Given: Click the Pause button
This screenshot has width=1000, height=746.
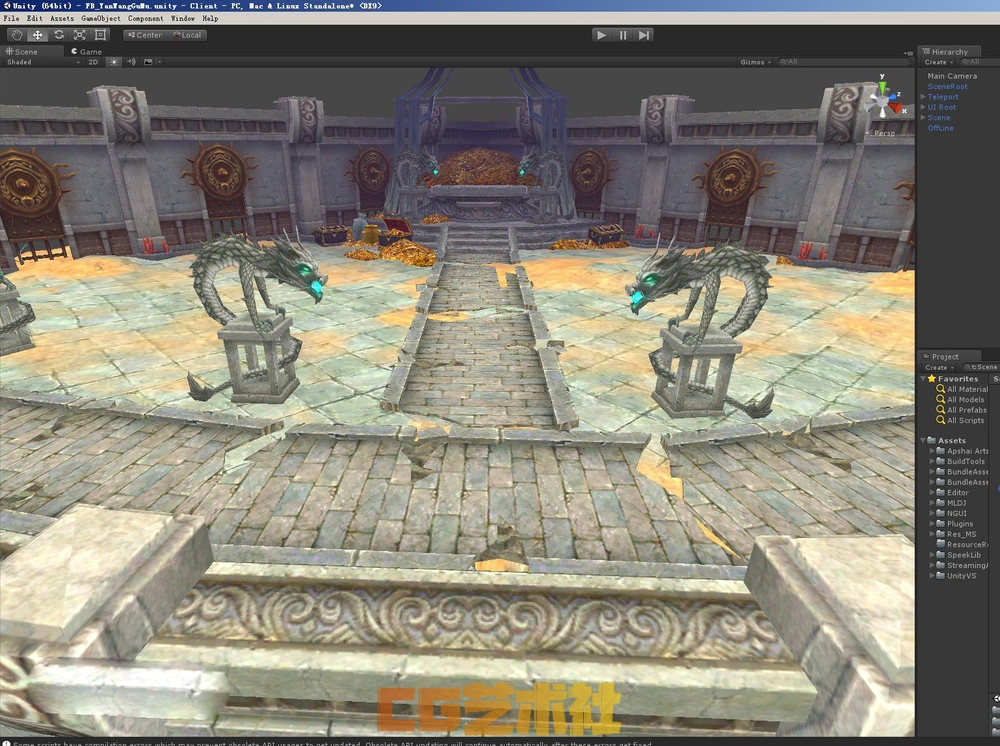Looking at the screenshot, I should pyautogui.click(x=623, y=35).
